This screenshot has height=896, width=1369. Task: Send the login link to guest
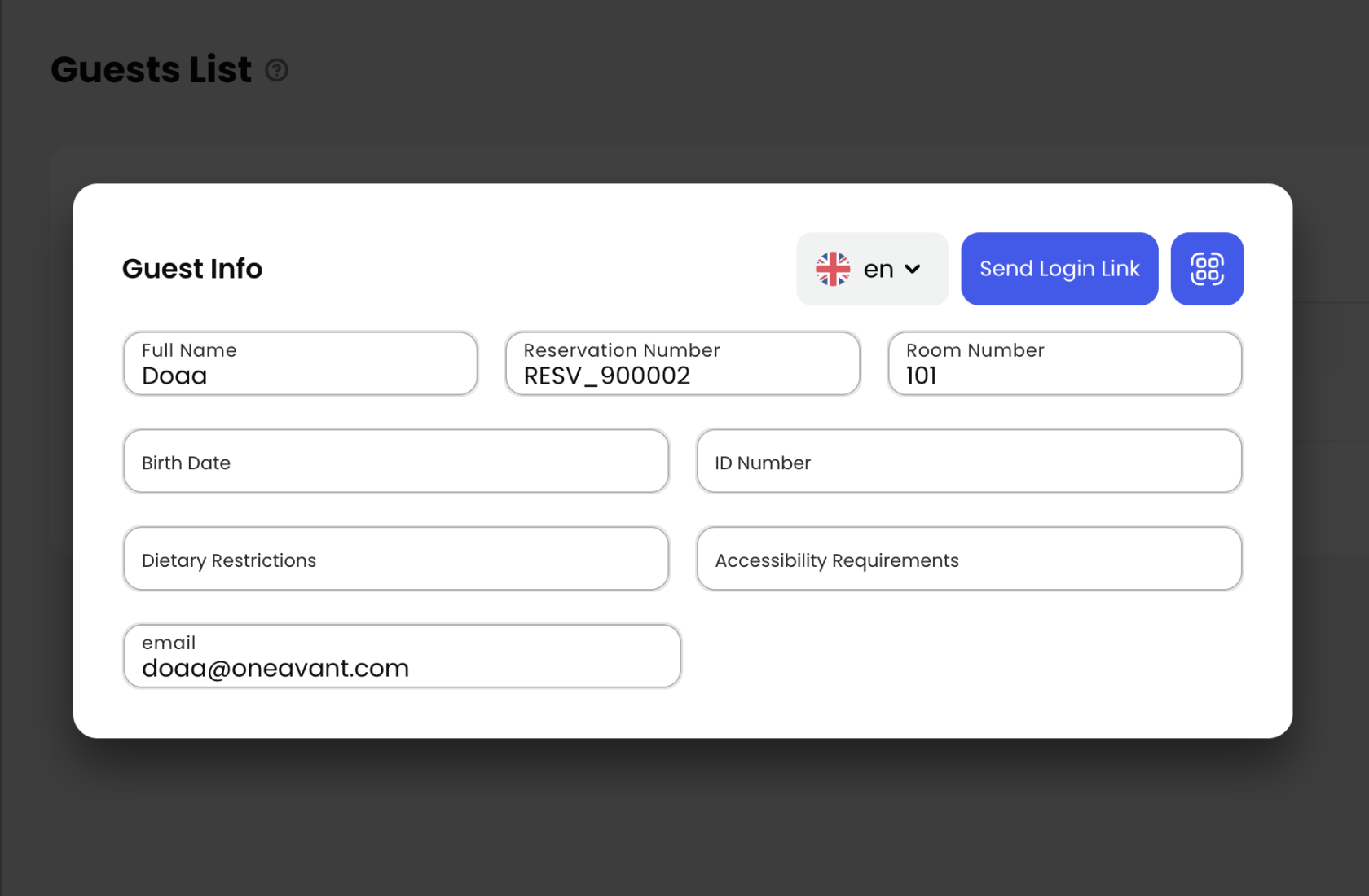click(x=1059, y=269)
